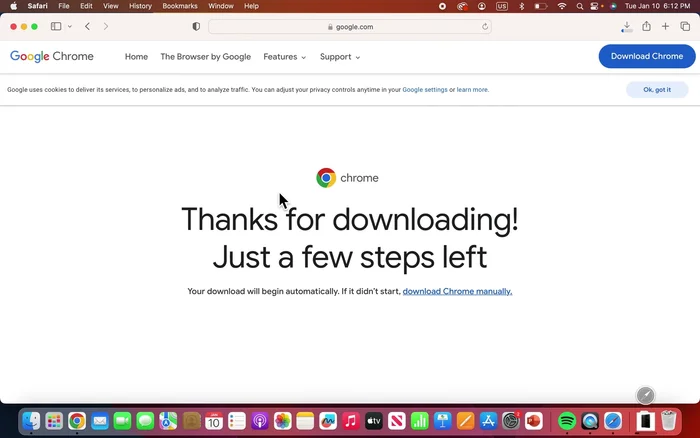
Task: Show Safari tab overview
Action: (x=685, y=26)
